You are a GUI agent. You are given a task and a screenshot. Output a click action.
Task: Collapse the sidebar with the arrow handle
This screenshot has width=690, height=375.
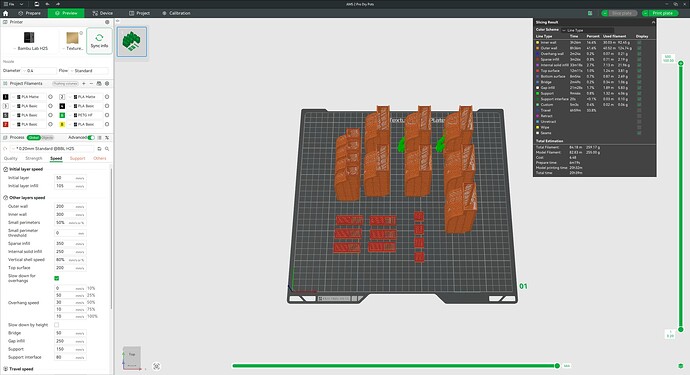(117, 21)
